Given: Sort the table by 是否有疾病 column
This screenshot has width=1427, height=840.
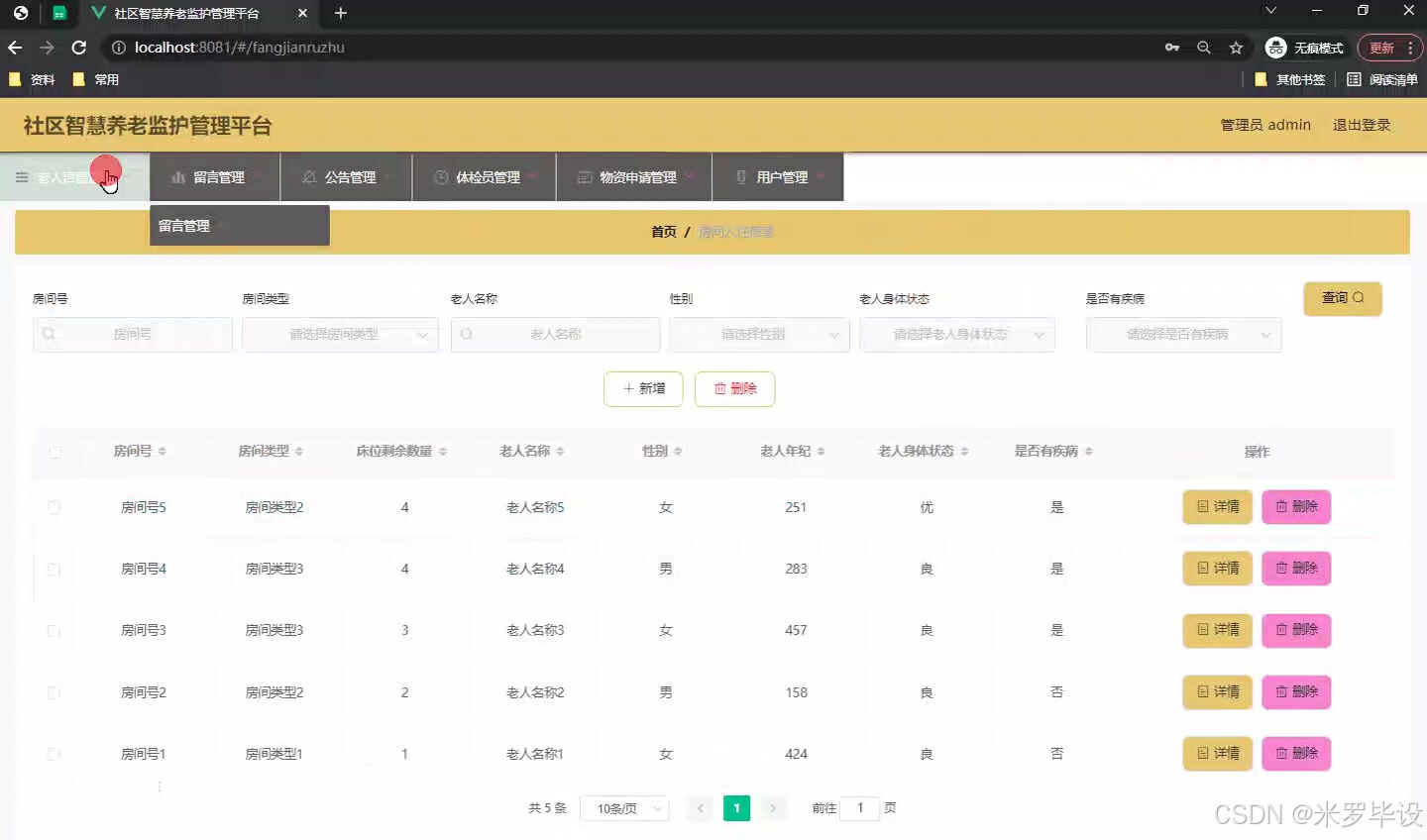Looking at the screenshot, I should [x=1088, y=452].
